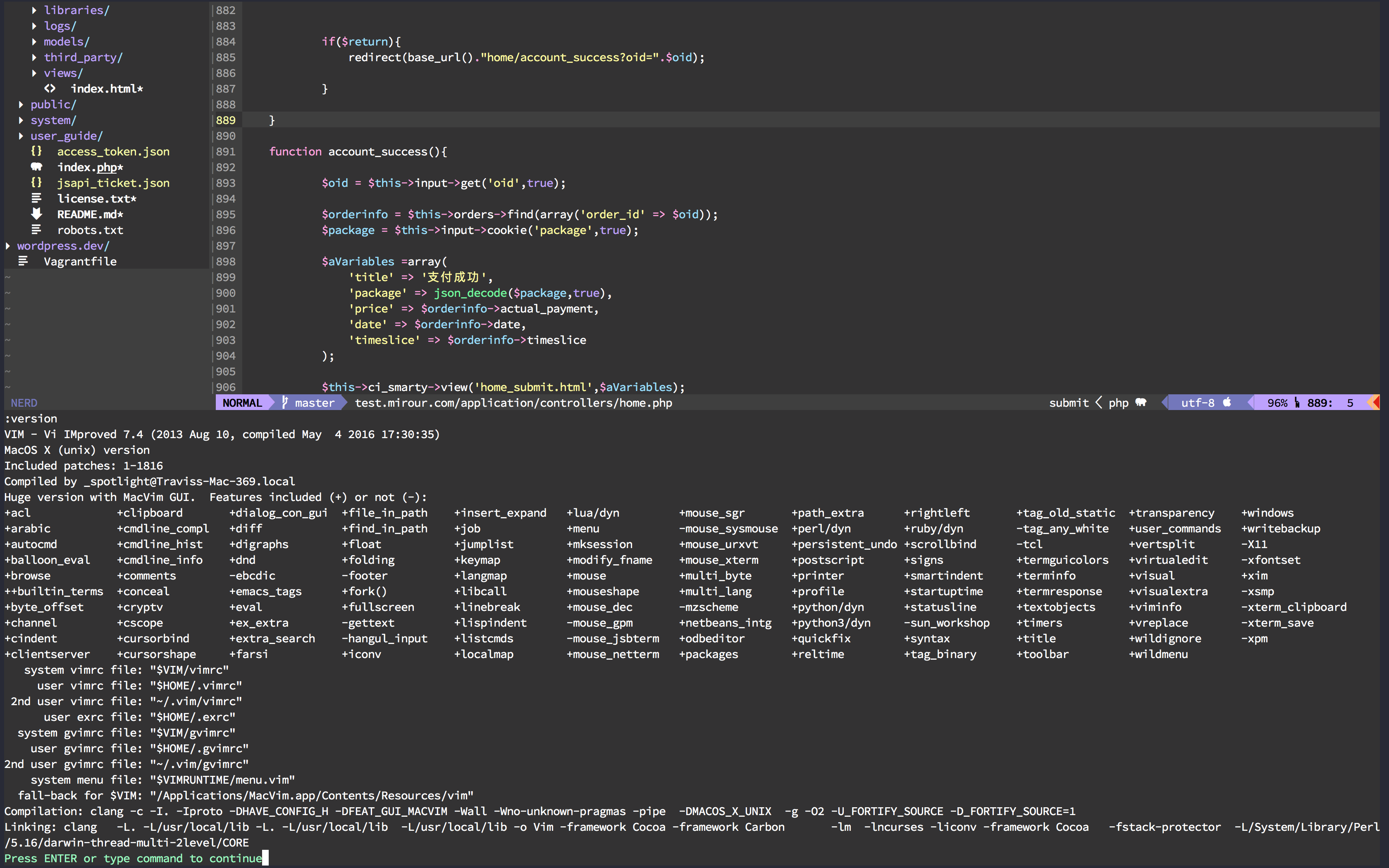Click the JSON braces icon for access_token.json
The image size is (1389, 868).
point(37,151)
